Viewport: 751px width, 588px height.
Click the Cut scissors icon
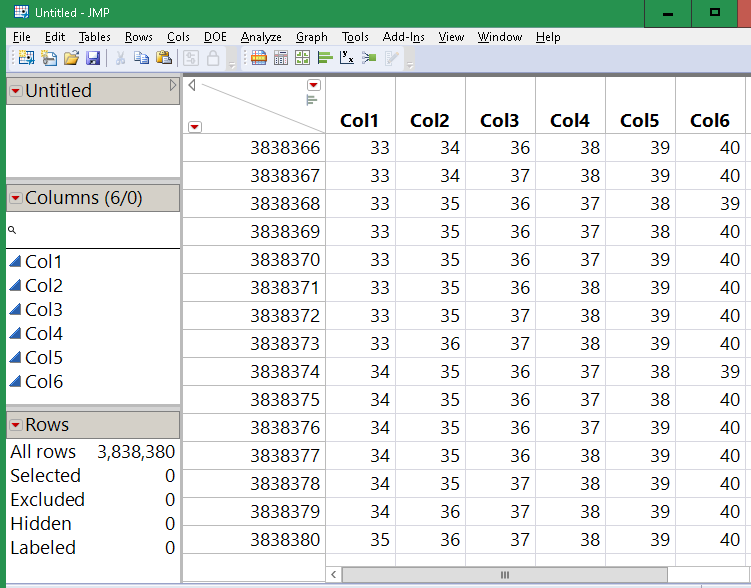point(120,58)
